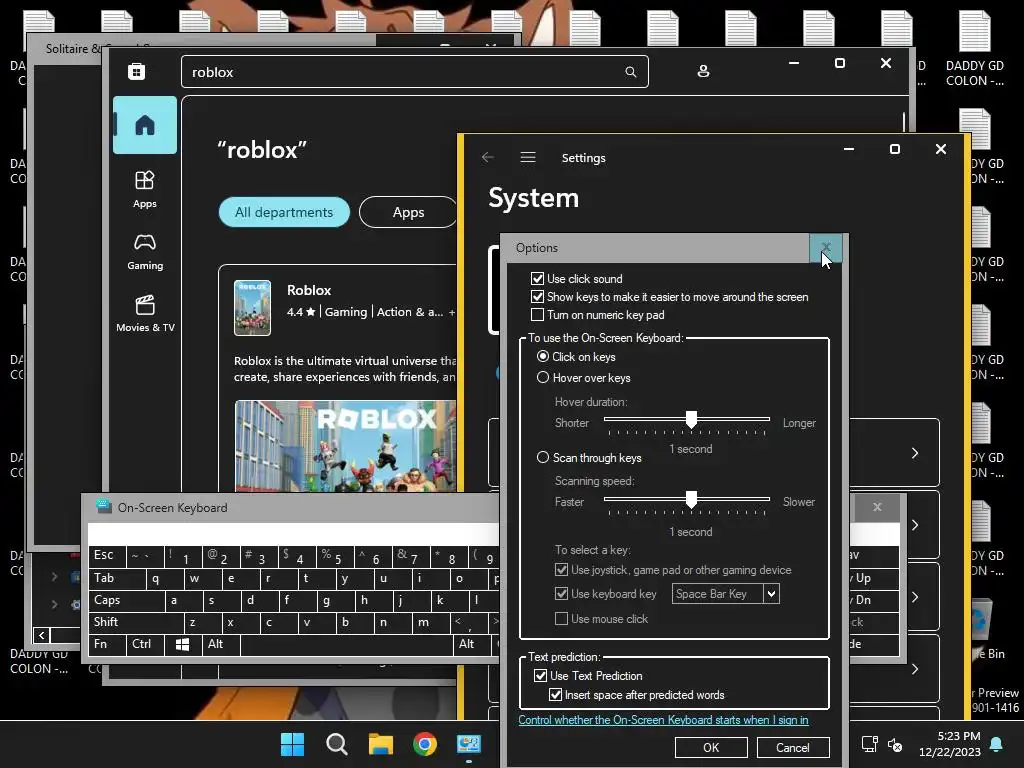This screenshot has width=1024, height=768.
Task: Click scroll-left arrow in Solitaire window
Action: [x=42, y=635]
